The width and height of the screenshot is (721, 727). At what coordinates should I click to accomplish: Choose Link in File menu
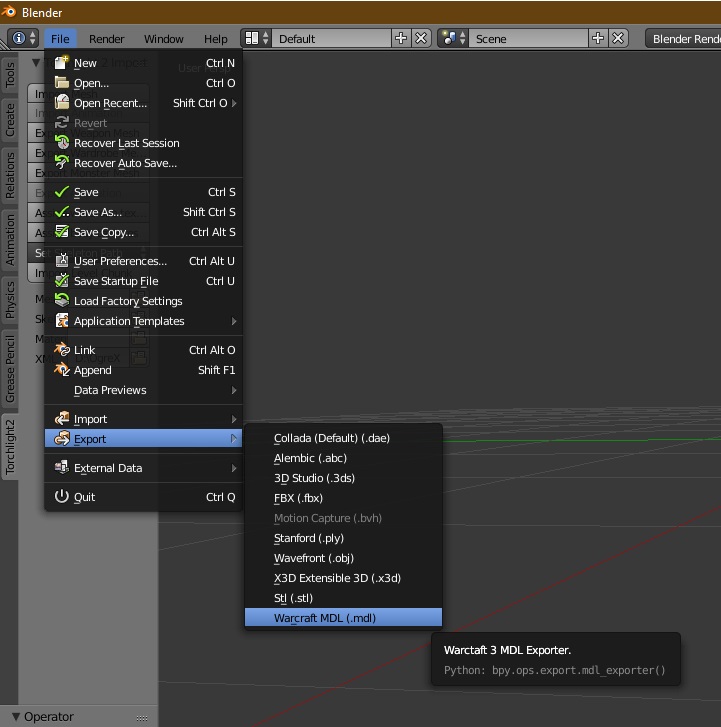click(x=144, y=350)
